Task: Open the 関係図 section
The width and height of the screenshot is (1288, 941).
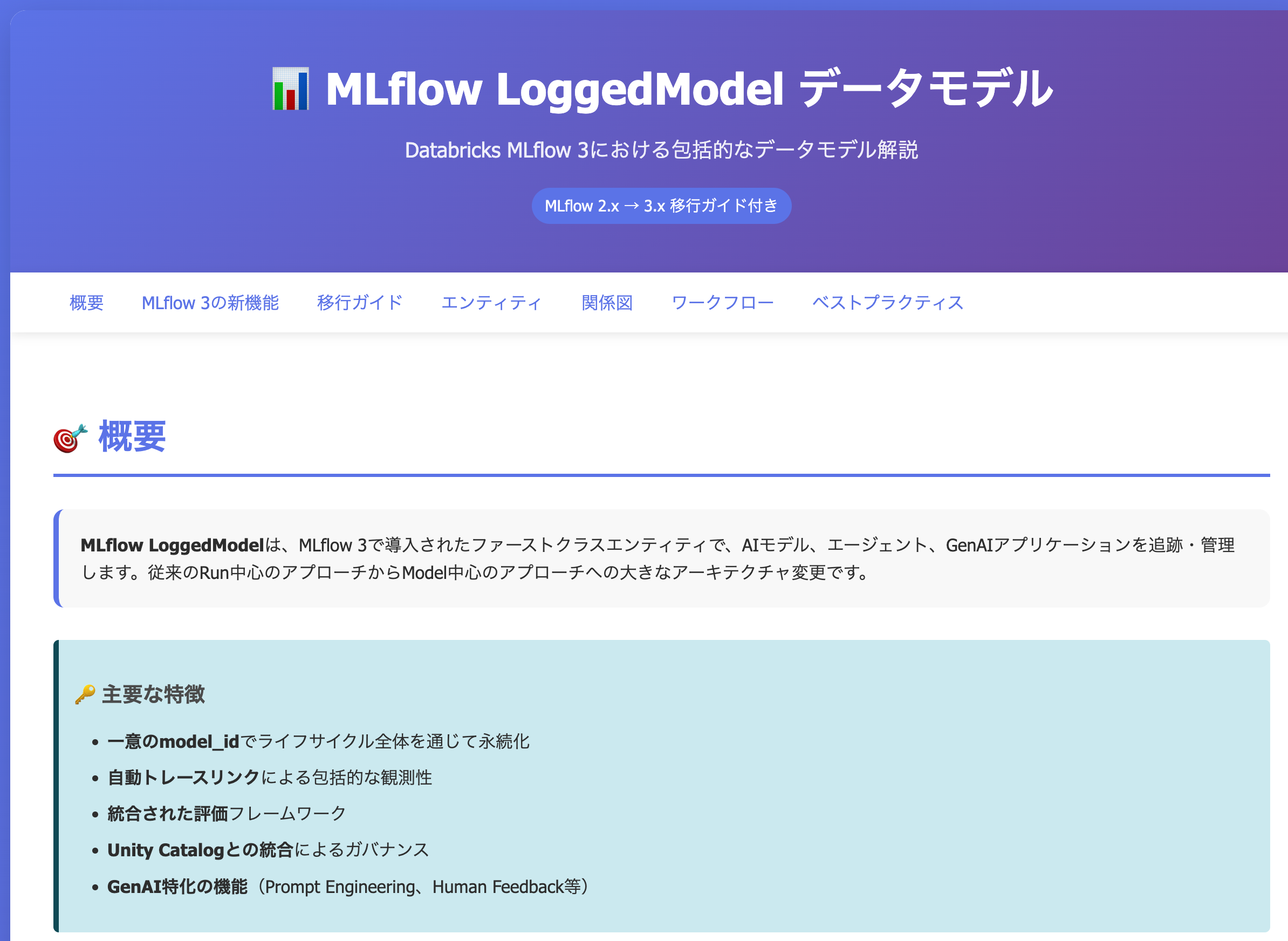Action: (x=607, y=303)
